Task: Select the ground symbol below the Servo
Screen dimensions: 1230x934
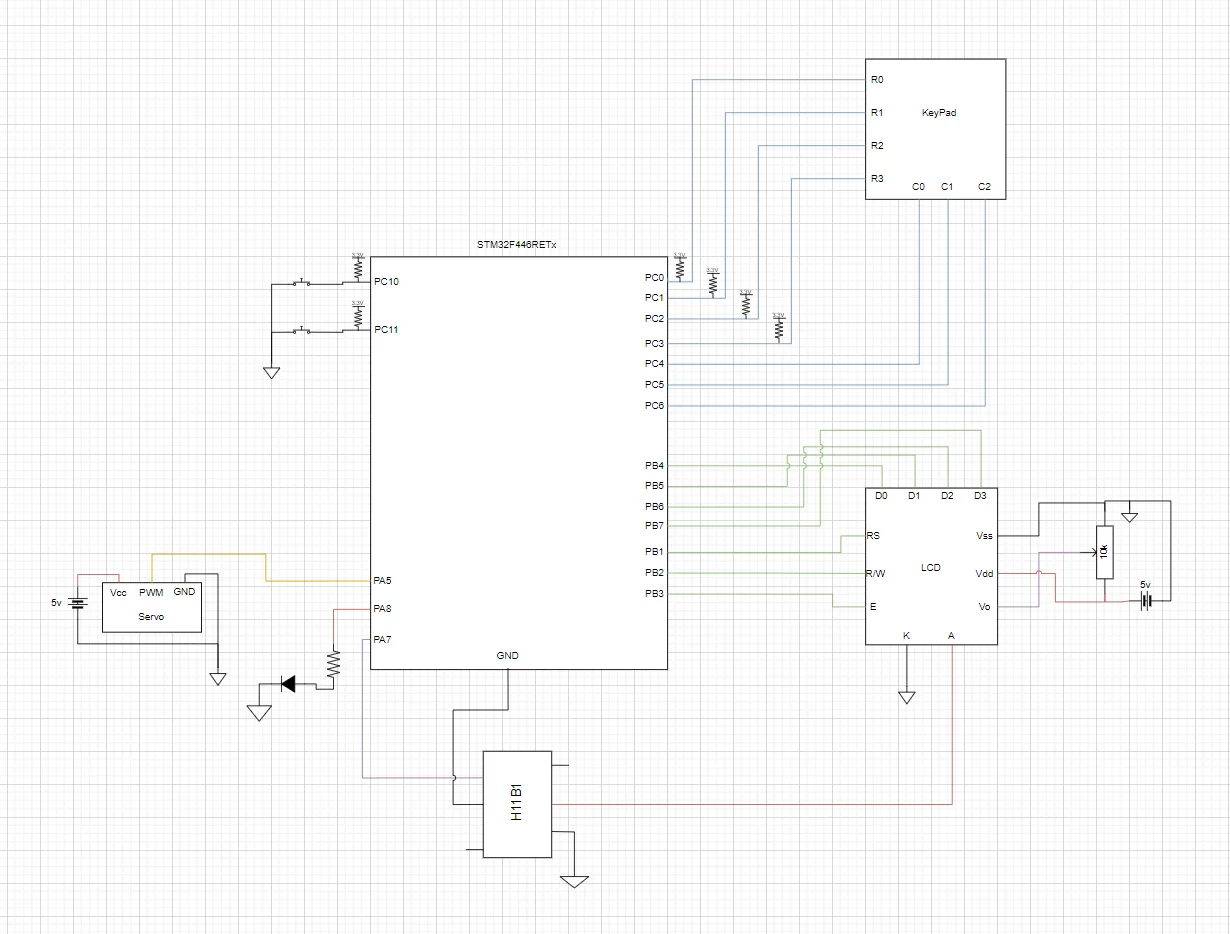Action: [x=218, y=679]
